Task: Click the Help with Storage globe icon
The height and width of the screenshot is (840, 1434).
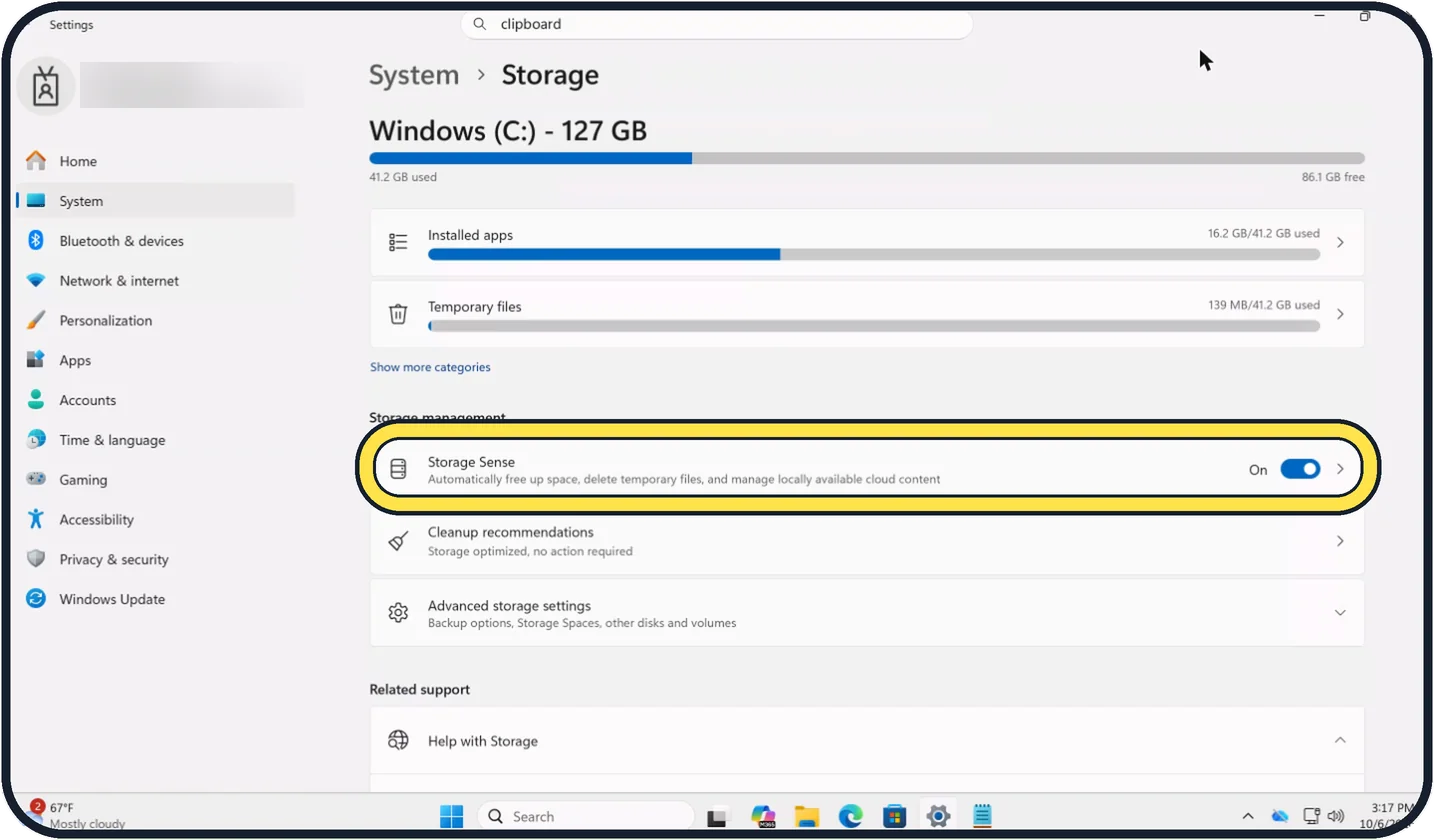Action: coord(398,740)
